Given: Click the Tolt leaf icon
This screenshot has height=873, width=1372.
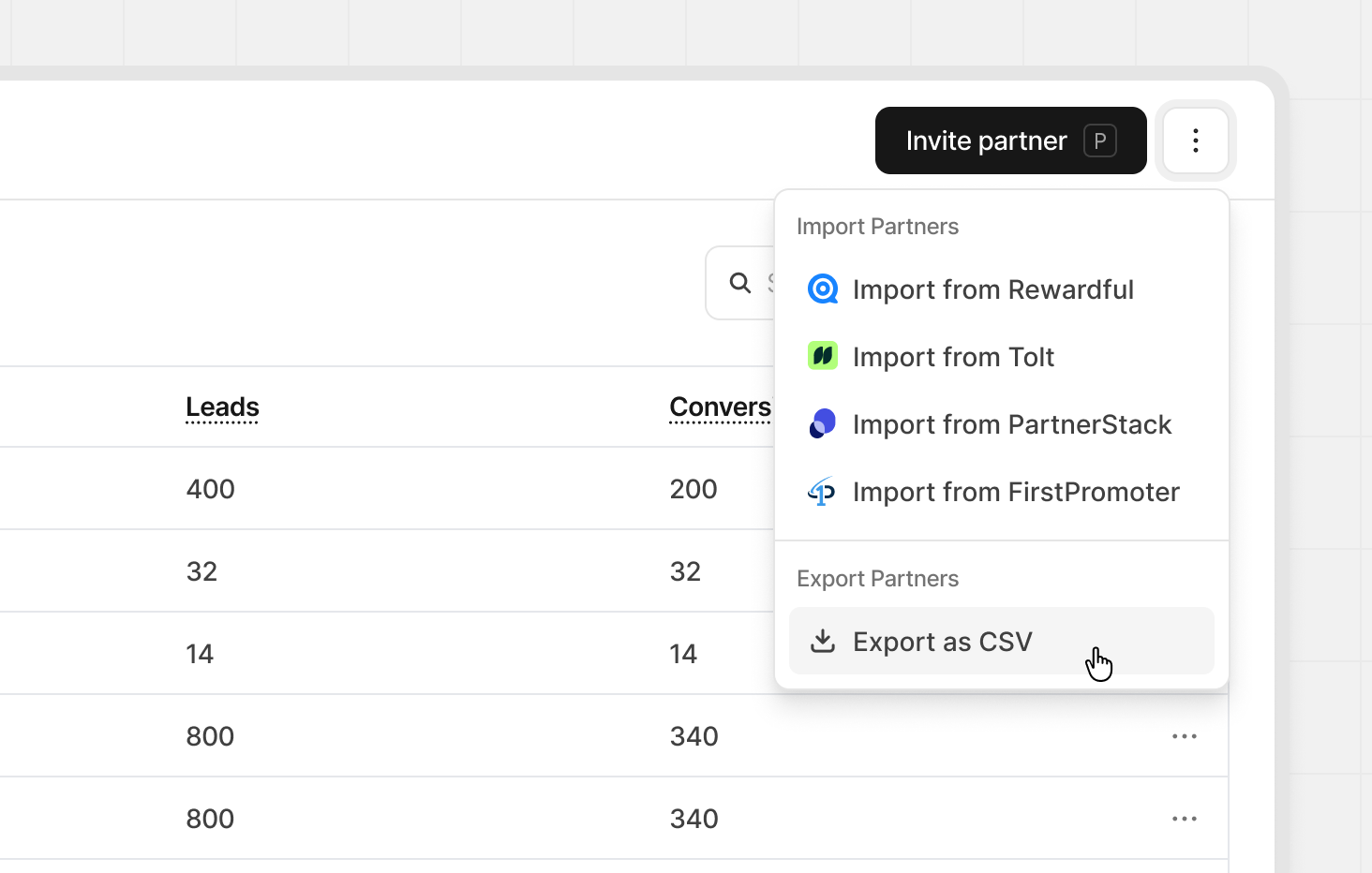Looking at the screenshot, I should pos(822,356).
